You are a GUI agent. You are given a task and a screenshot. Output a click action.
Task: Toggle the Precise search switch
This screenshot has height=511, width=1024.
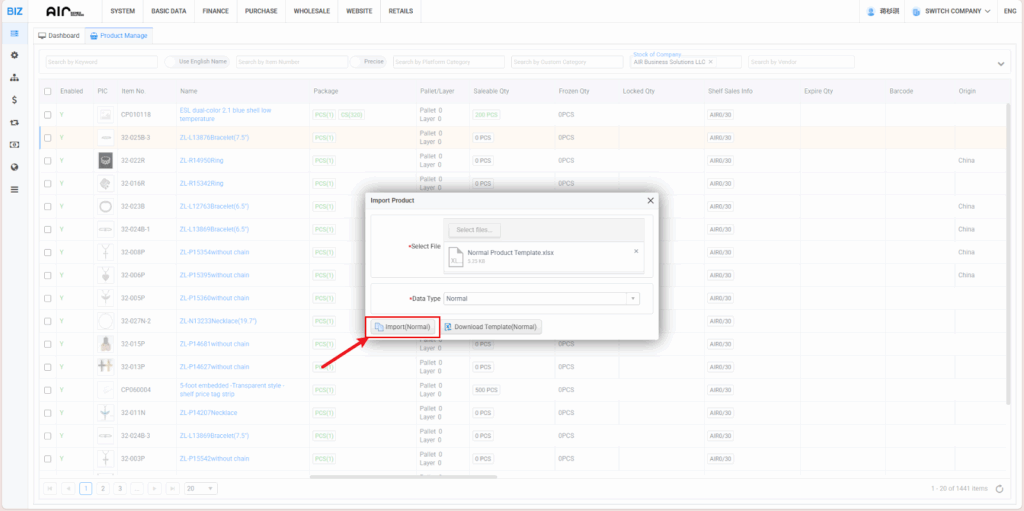(x=354, y=62)
